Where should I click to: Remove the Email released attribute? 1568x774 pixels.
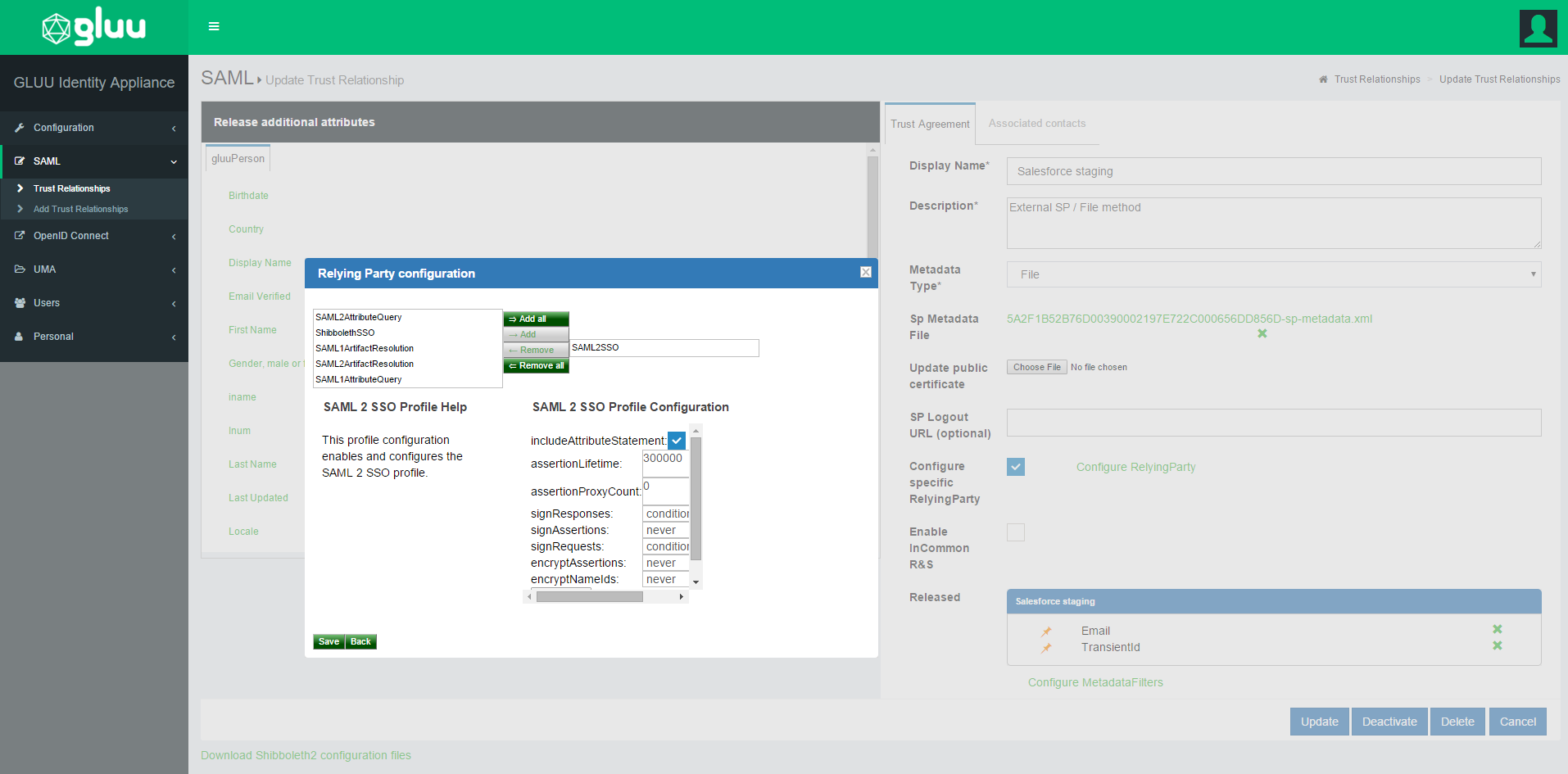pos(1497,629)
